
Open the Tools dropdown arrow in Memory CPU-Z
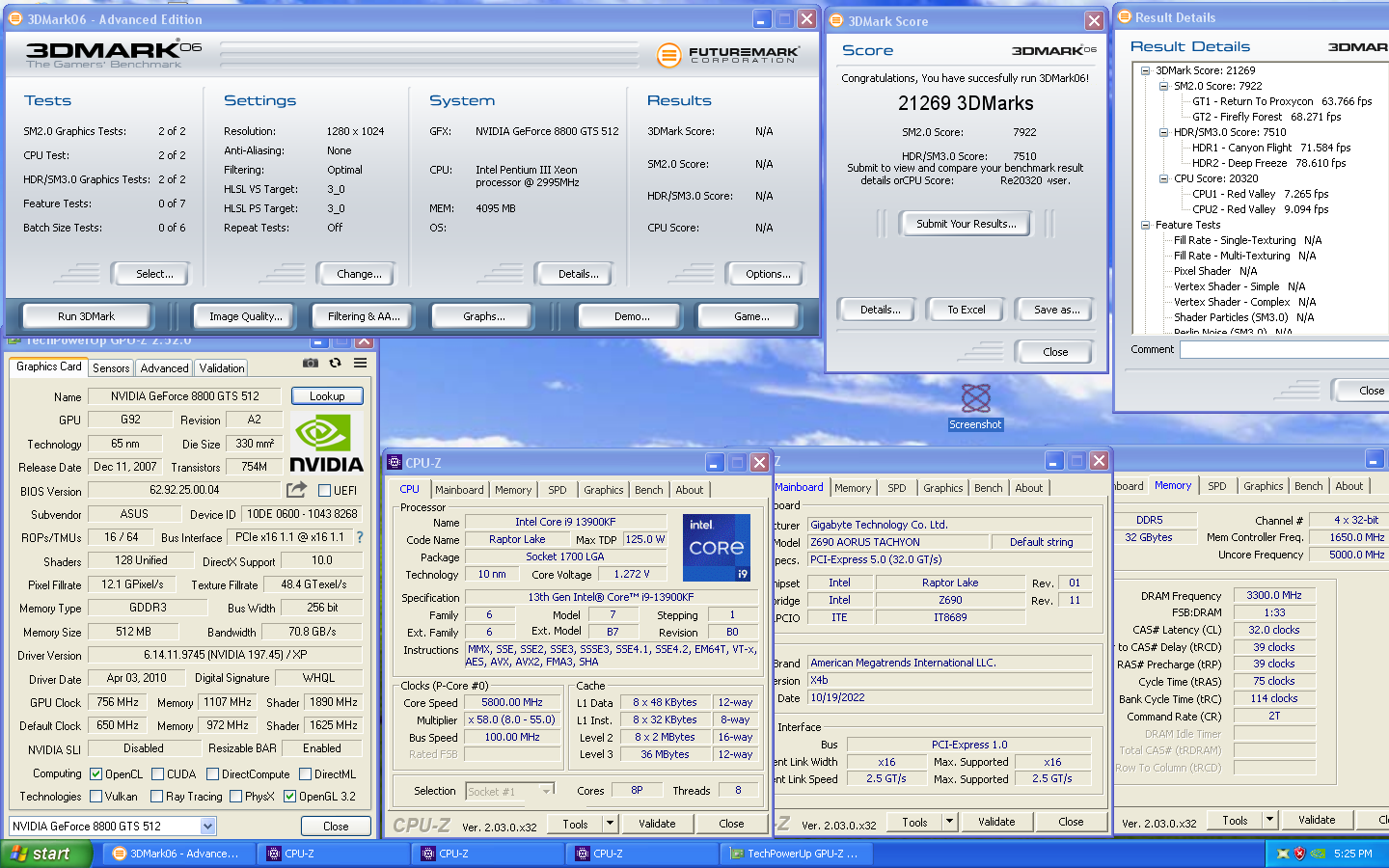1269,820
